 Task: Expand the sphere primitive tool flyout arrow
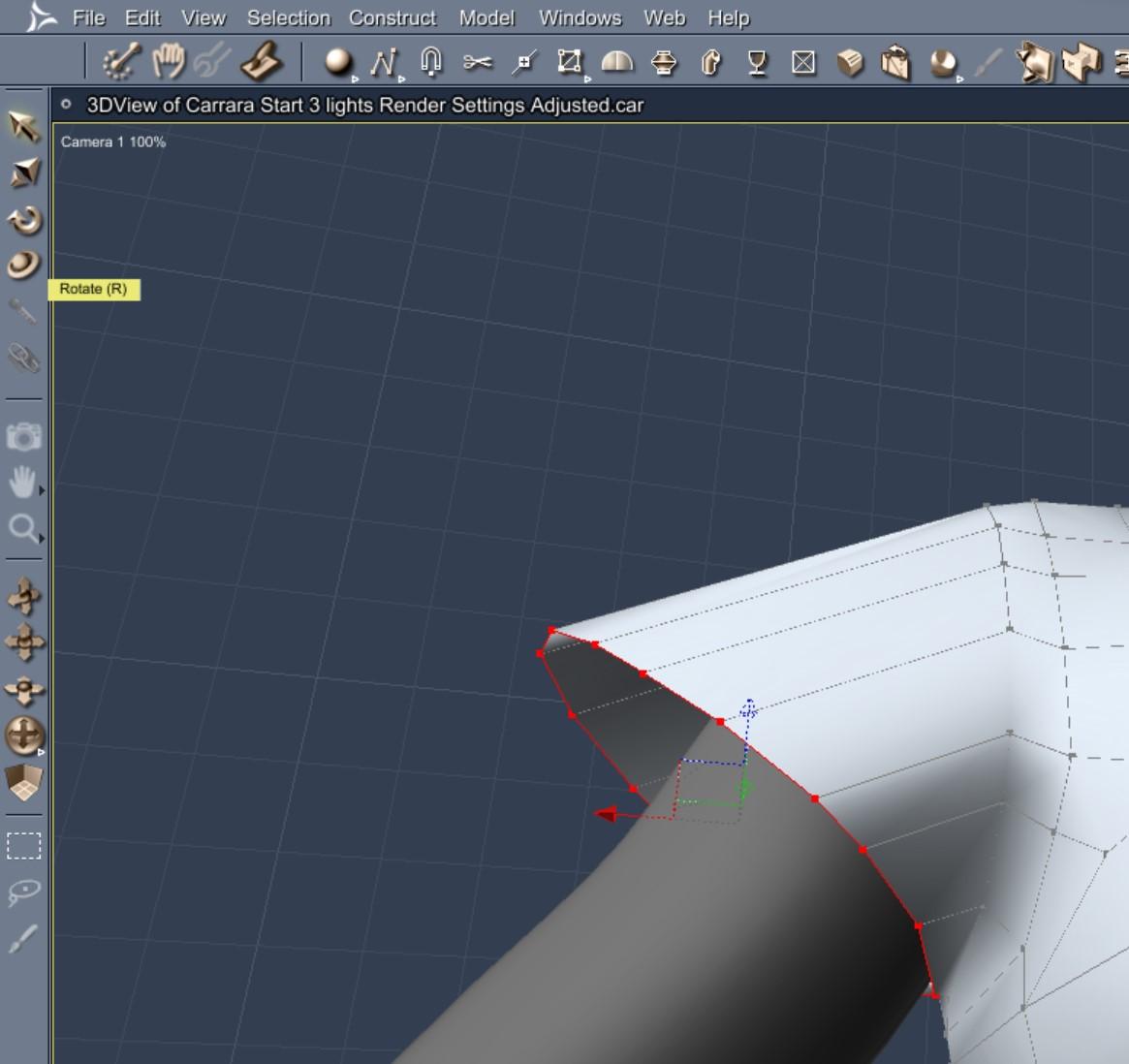tap(355, 79)
